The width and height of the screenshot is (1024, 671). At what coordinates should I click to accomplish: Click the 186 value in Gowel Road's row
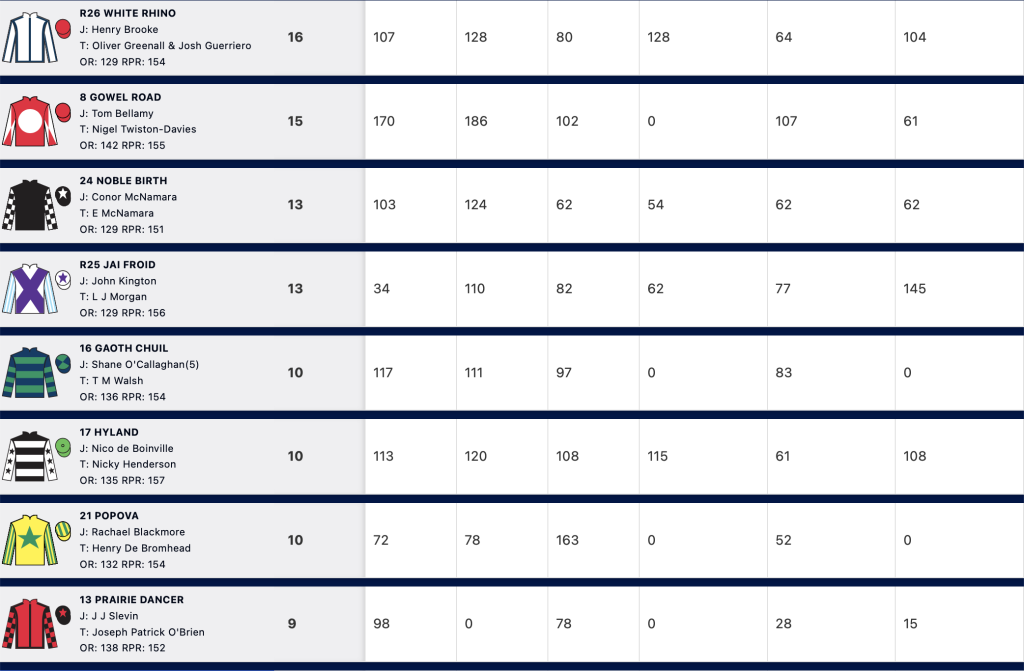(475, 121)
